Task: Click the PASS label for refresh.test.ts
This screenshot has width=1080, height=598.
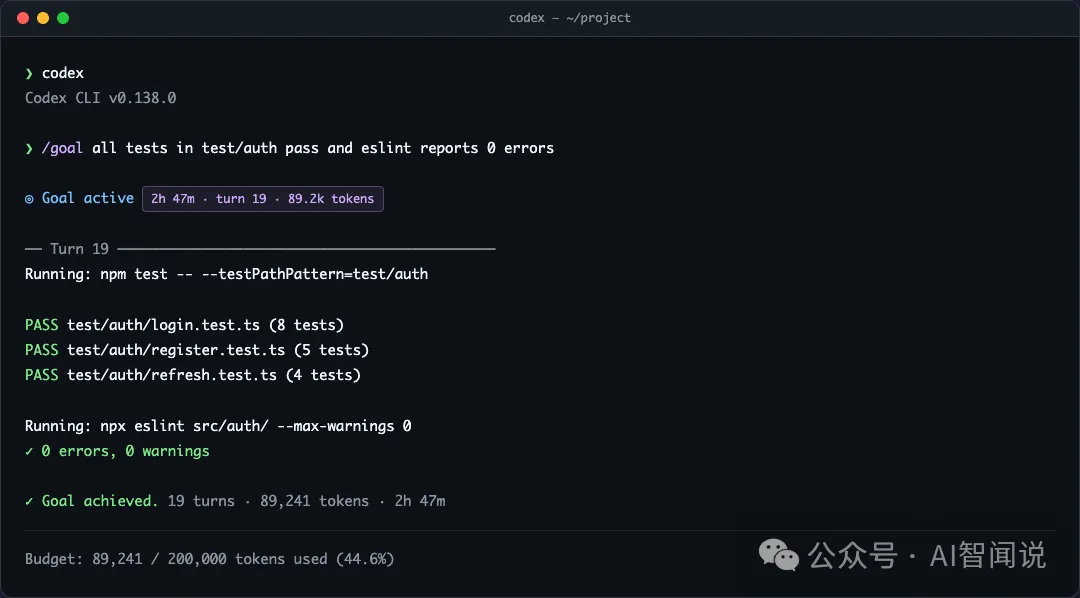Action: [x=41, y=375]
